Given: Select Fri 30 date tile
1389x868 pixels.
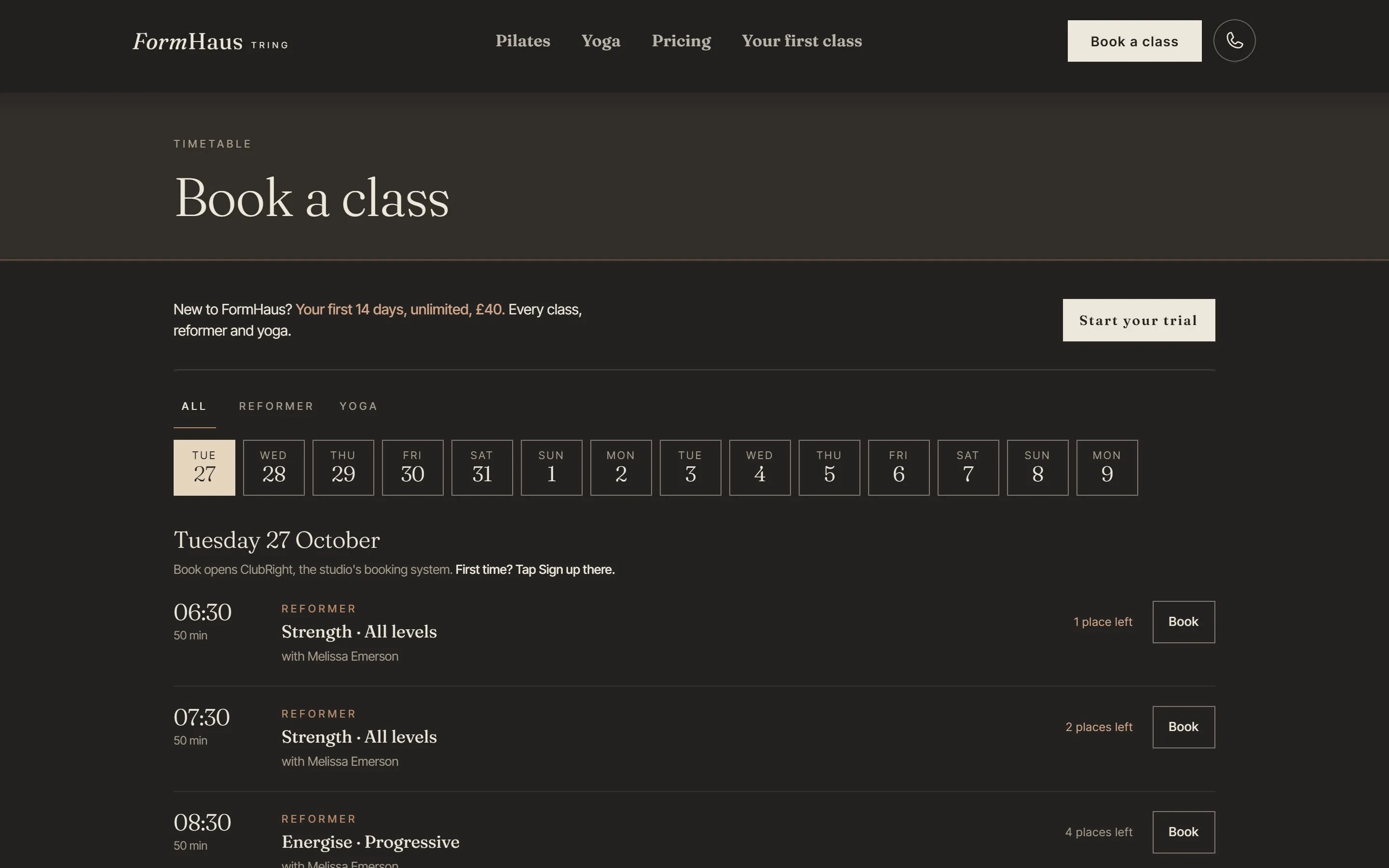Looking at the screenshot, I should point(413,467).
